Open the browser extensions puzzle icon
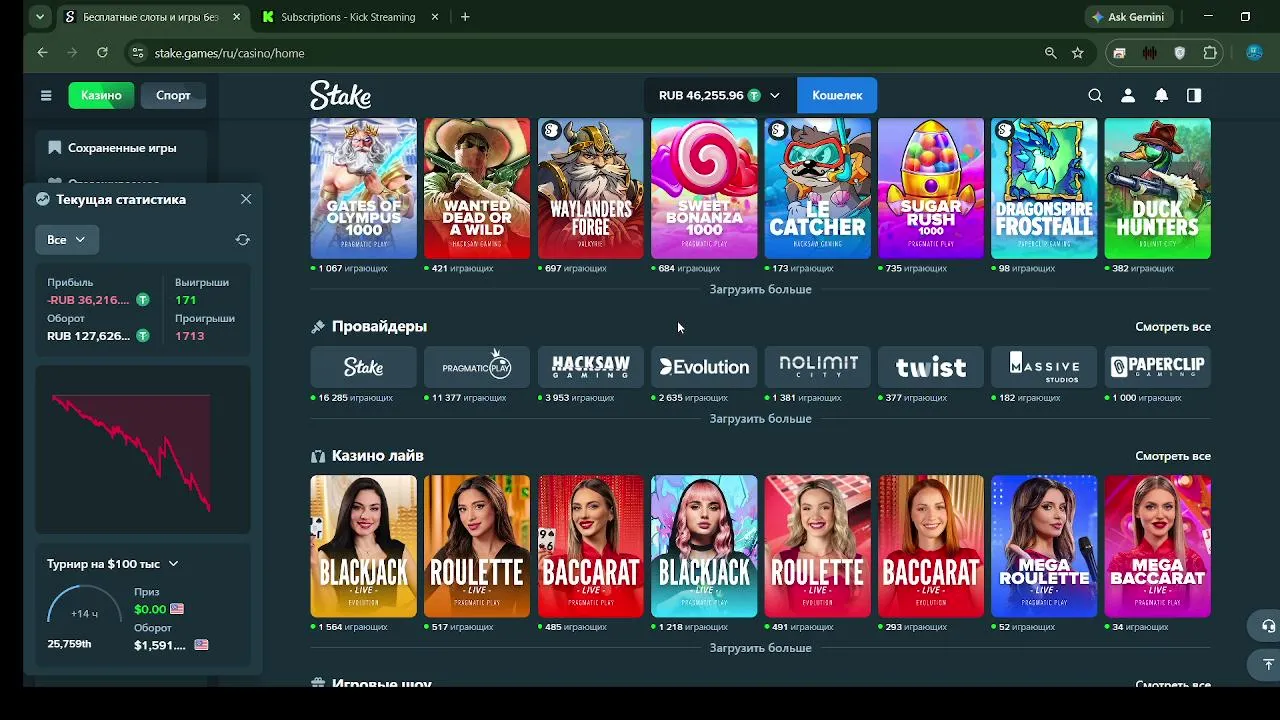The width and height of the screenshot is (1280, 720). pos(1210,53)
